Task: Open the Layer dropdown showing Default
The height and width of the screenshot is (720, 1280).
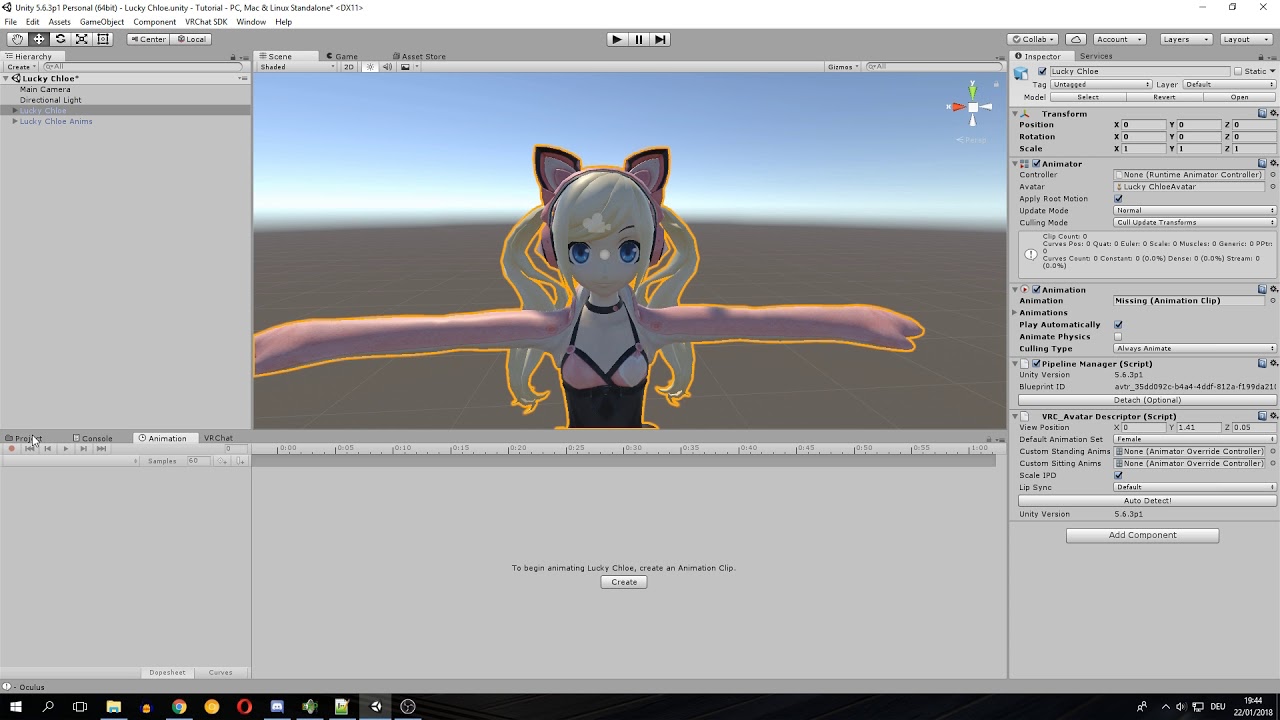Action: tap(1230, 85)
